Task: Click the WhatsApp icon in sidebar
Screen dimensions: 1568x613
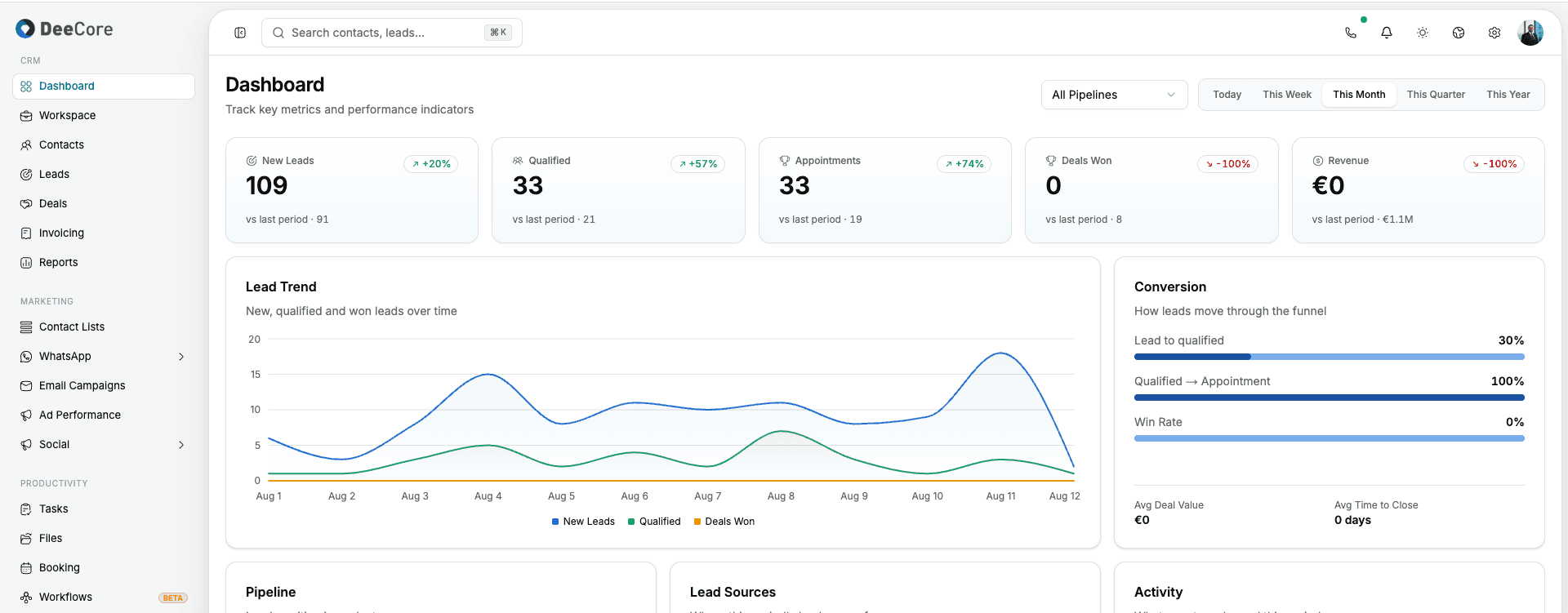Action: tap(26, 357)
